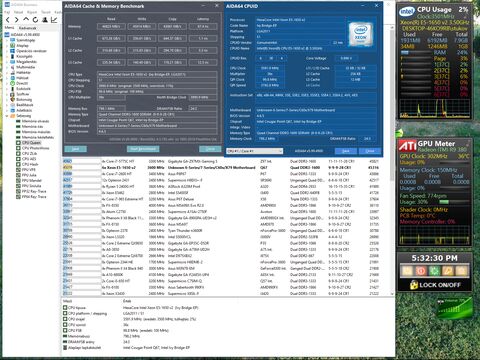Screen dimensions: 480x360
Task: Expand the Multimédia tree node
Action: point(7,67)
